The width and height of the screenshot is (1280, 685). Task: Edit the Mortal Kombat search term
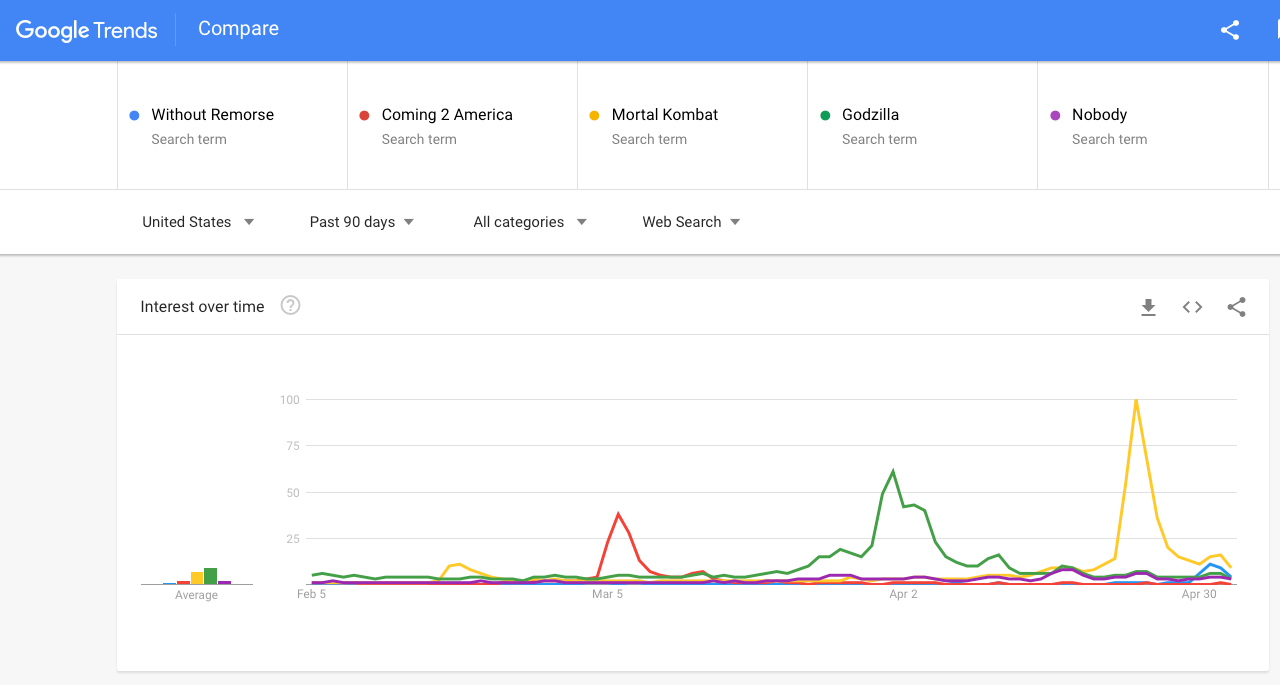pyautogui.click(x=692, y=126)
